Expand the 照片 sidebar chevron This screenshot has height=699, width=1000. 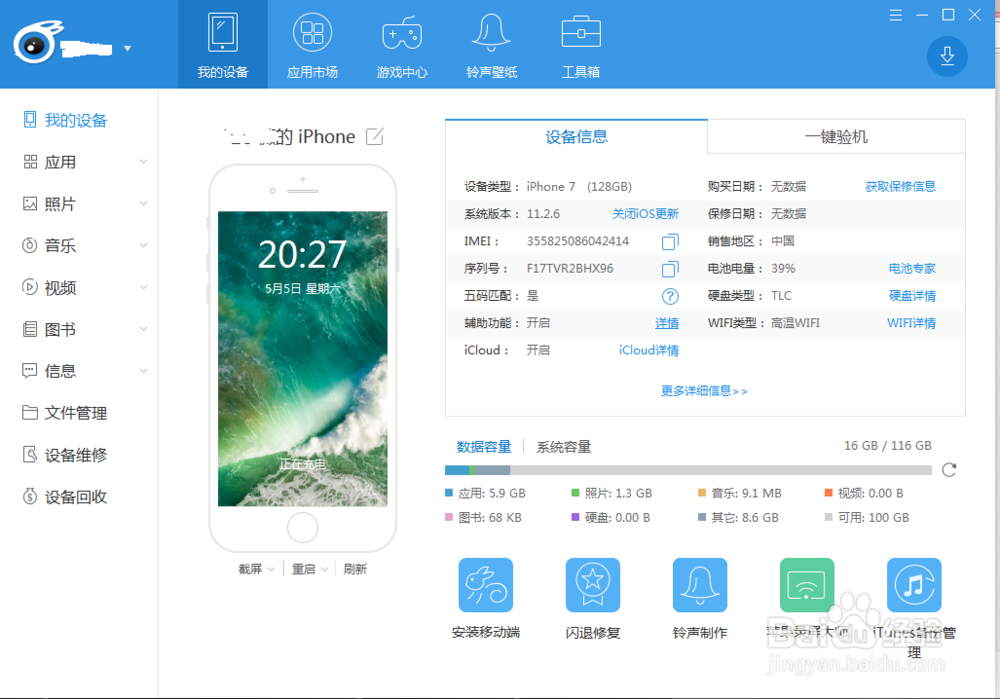click(x=143, y=203)
